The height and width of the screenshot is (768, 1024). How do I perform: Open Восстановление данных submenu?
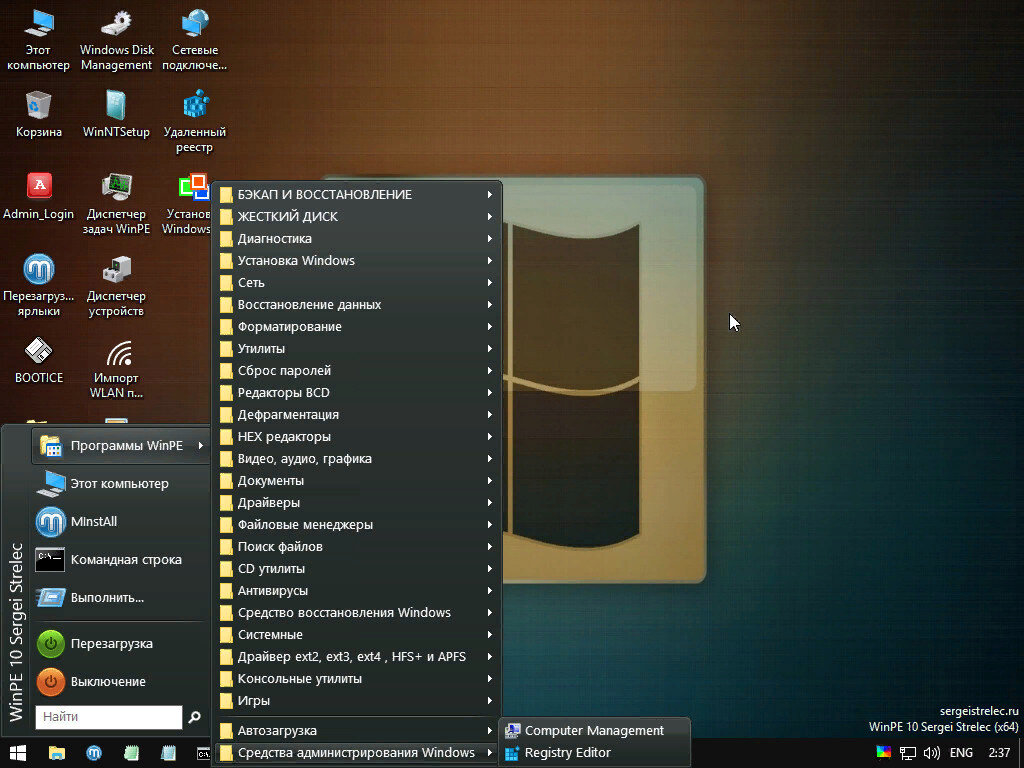(357, 304)
